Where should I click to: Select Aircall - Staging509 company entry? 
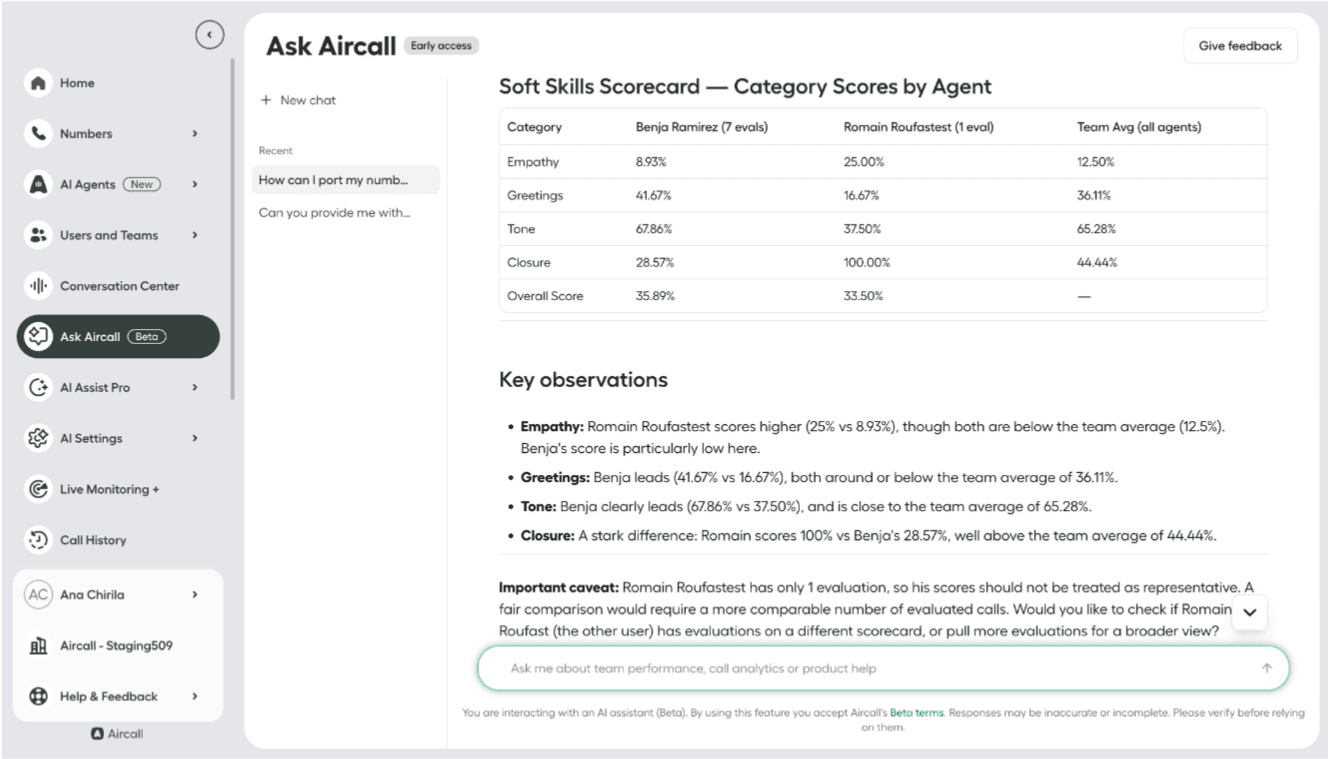[118, 646]
